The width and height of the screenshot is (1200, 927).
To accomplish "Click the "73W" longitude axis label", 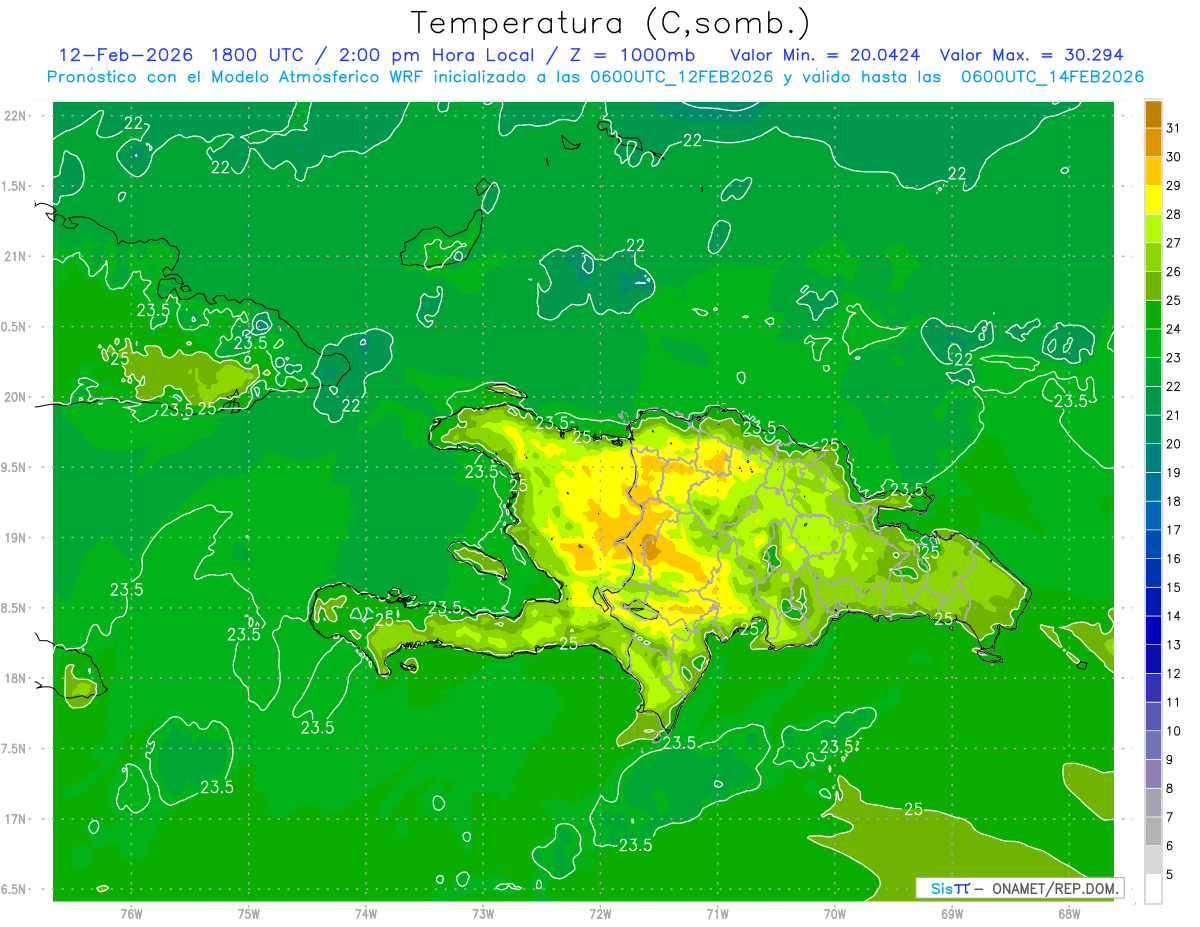I will pos(483,913).
